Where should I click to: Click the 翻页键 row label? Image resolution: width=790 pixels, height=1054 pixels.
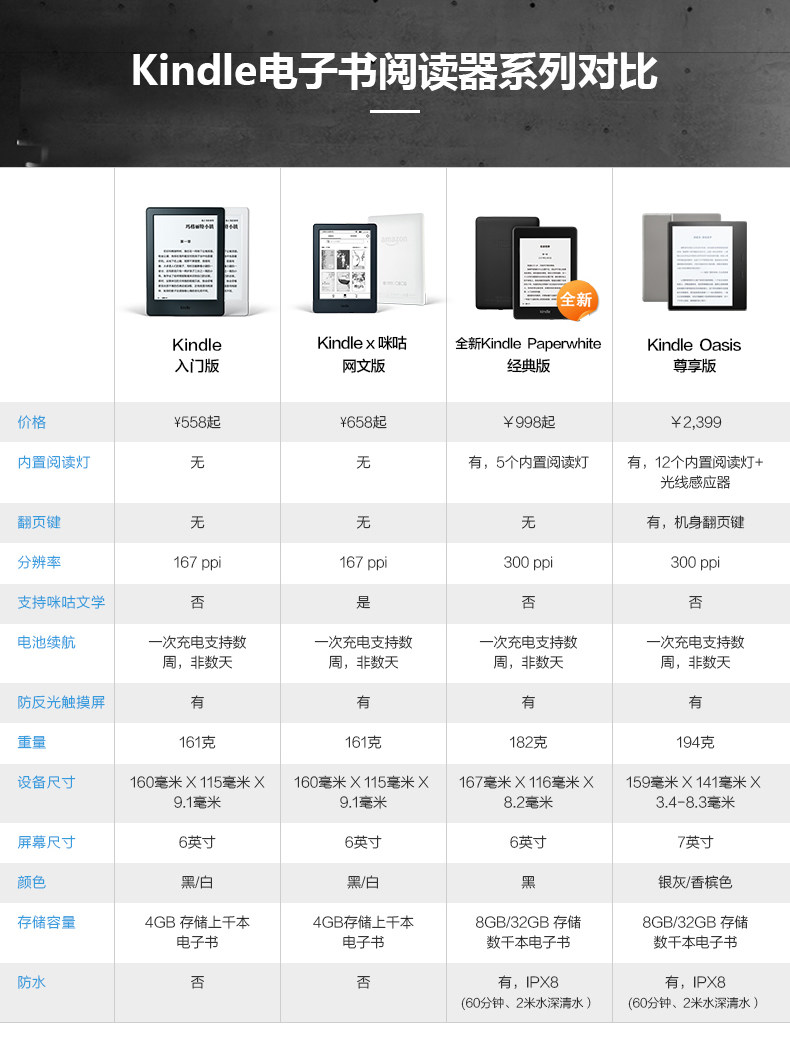39,522
